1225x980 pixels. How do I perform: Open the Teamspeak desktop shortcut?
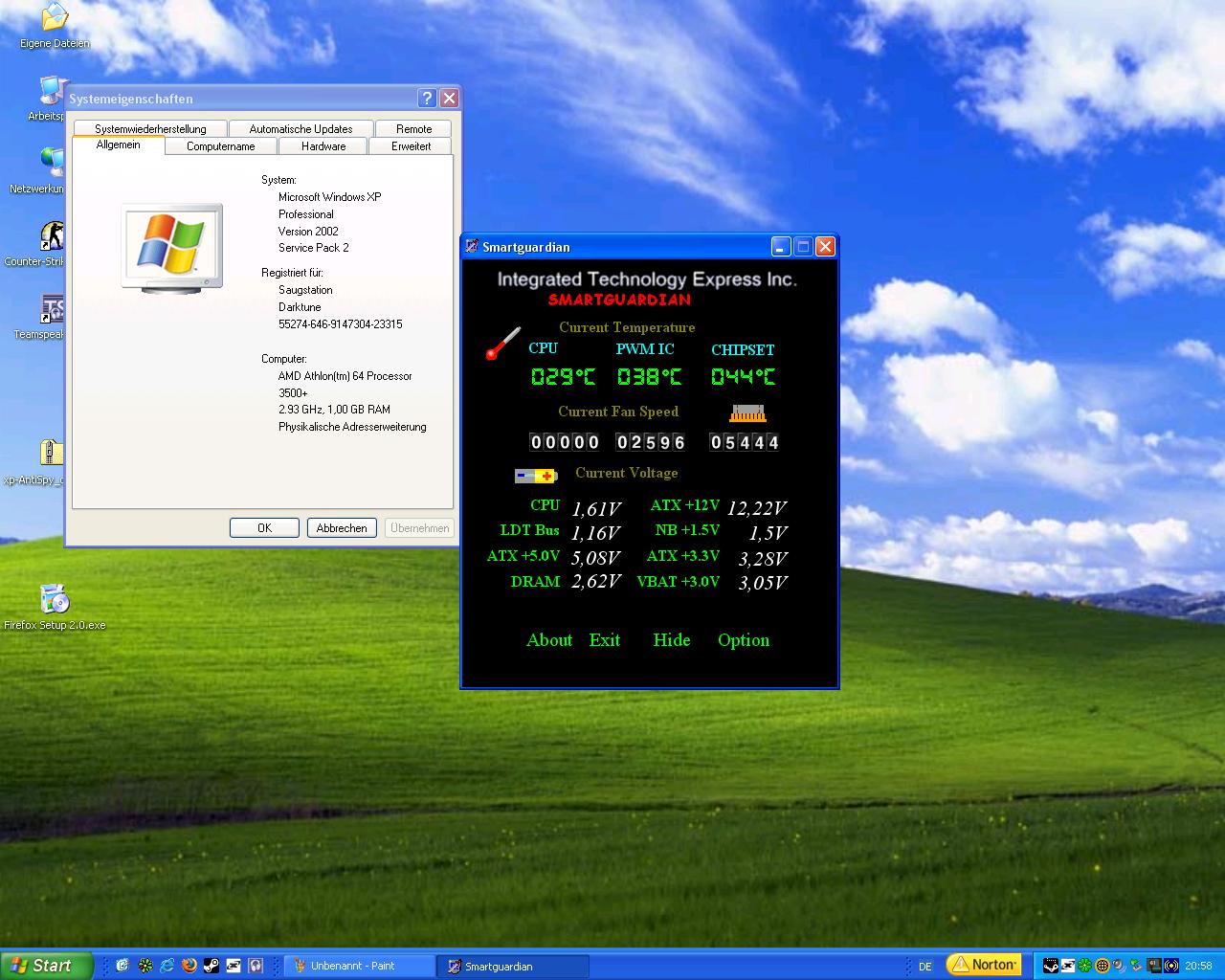pos(52,317)
